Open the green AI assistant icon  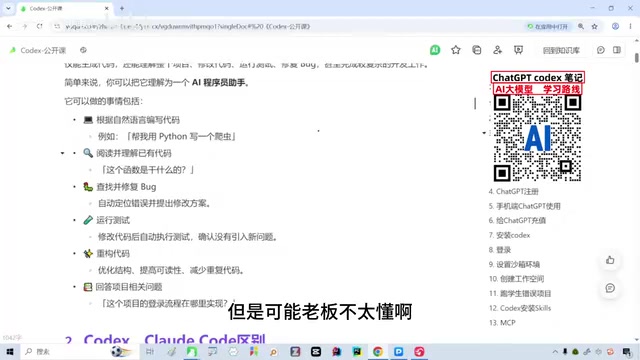[x=435, y=50]
